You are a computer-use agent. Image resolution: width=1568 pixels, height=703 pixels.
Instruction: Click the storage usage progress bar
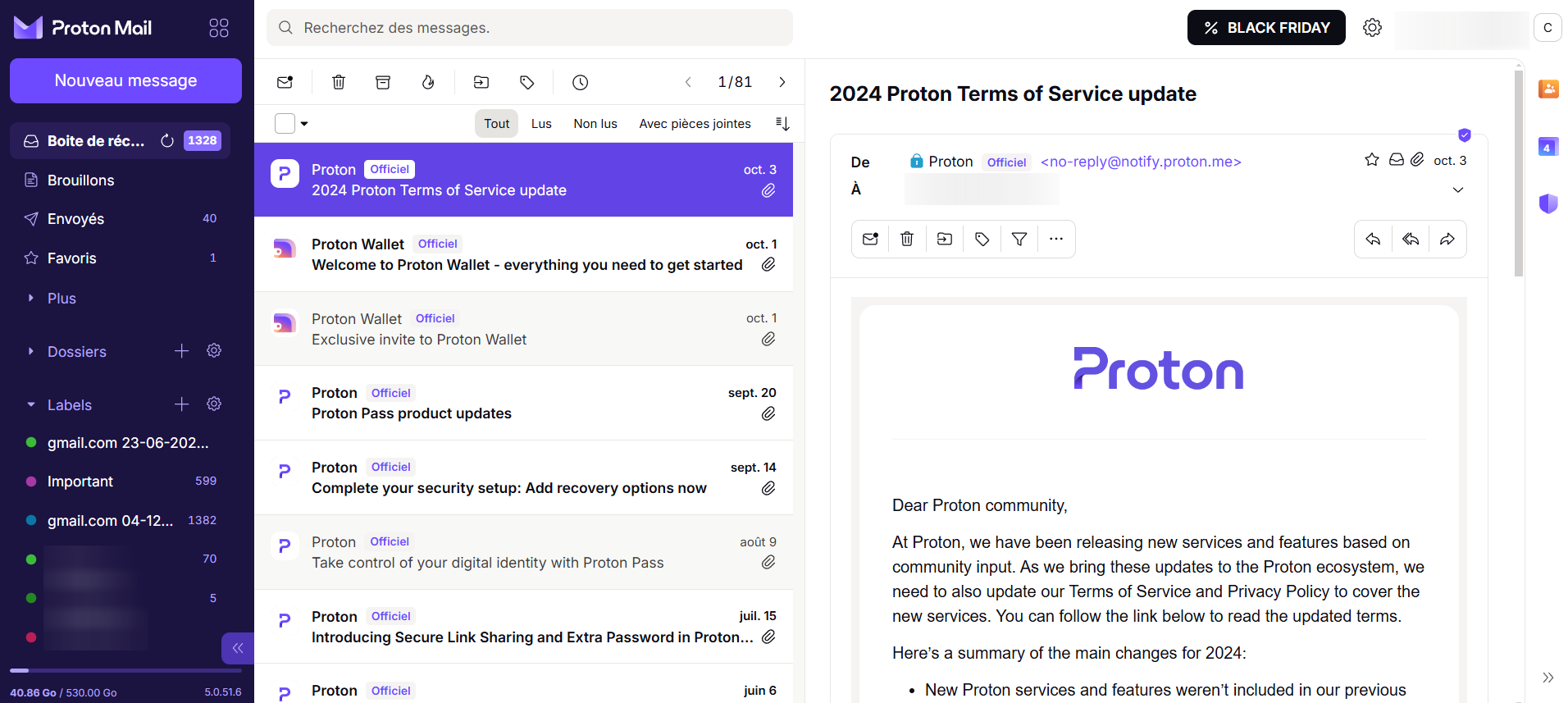click(125, 671)
